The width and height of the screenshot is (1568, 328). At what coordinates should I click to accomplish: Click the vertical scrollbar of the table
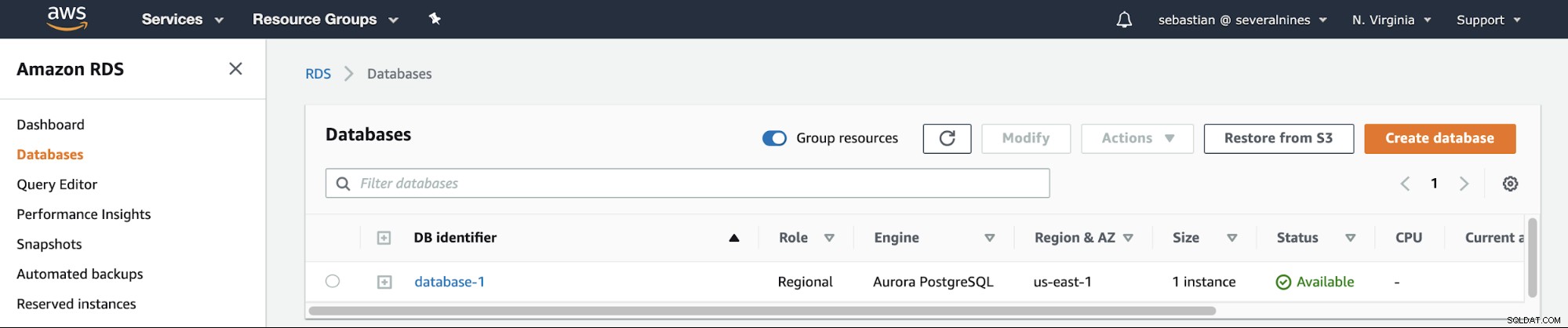1532,258
